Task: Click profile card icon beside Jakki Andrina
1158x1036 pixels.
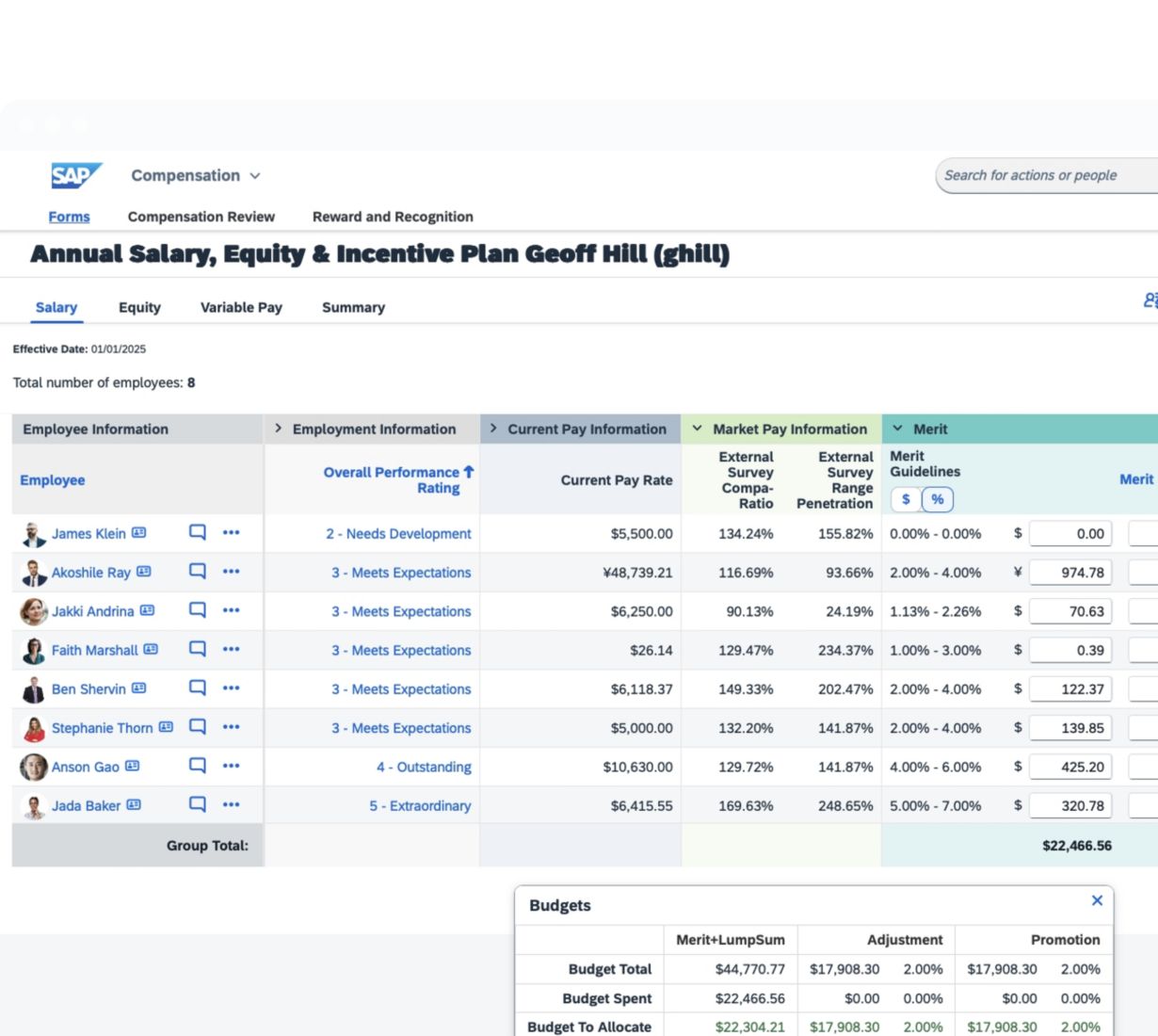Action: (x=147, y=610)
